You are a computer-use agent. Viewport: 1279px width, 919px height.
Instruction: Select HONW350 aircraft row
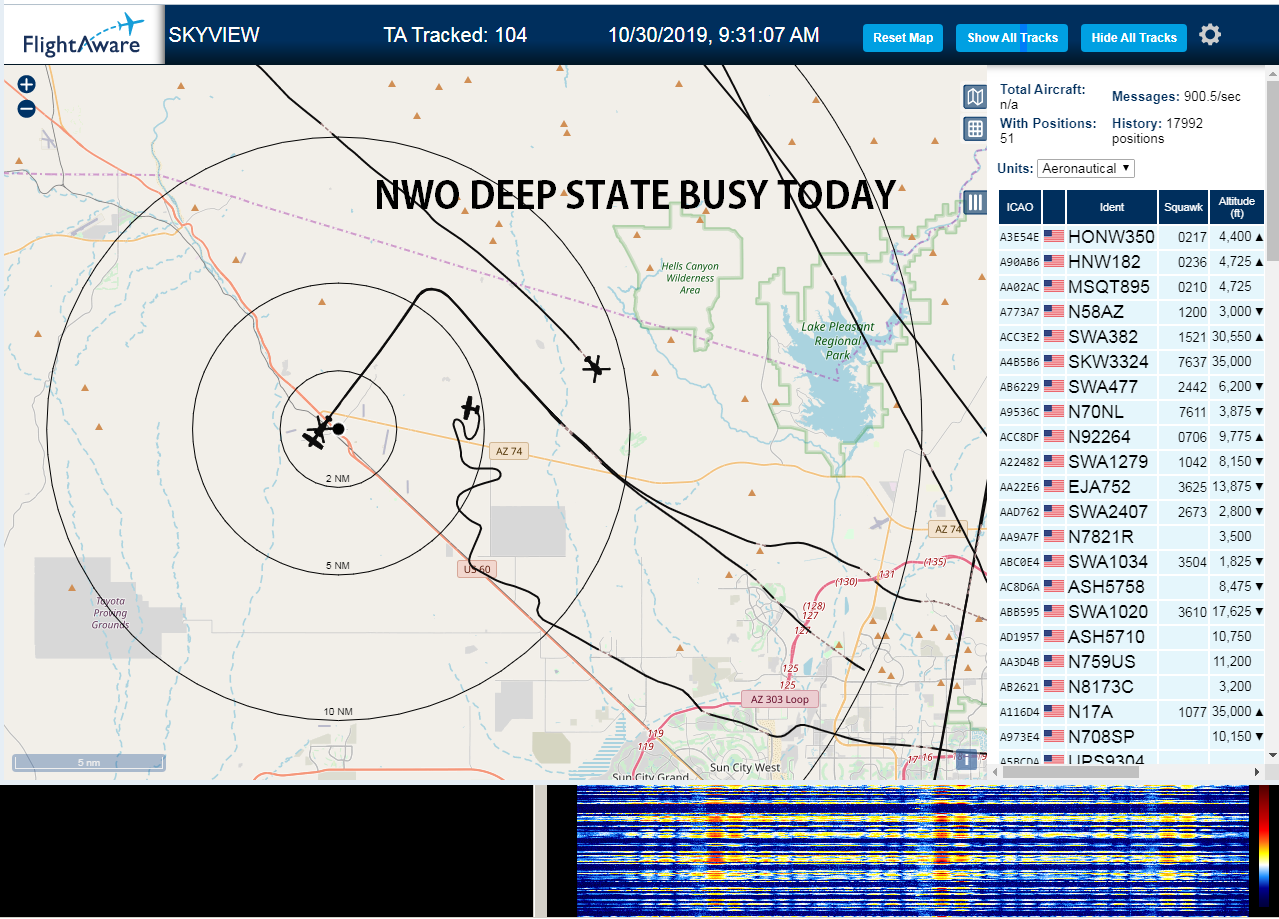coord(1132,237)
